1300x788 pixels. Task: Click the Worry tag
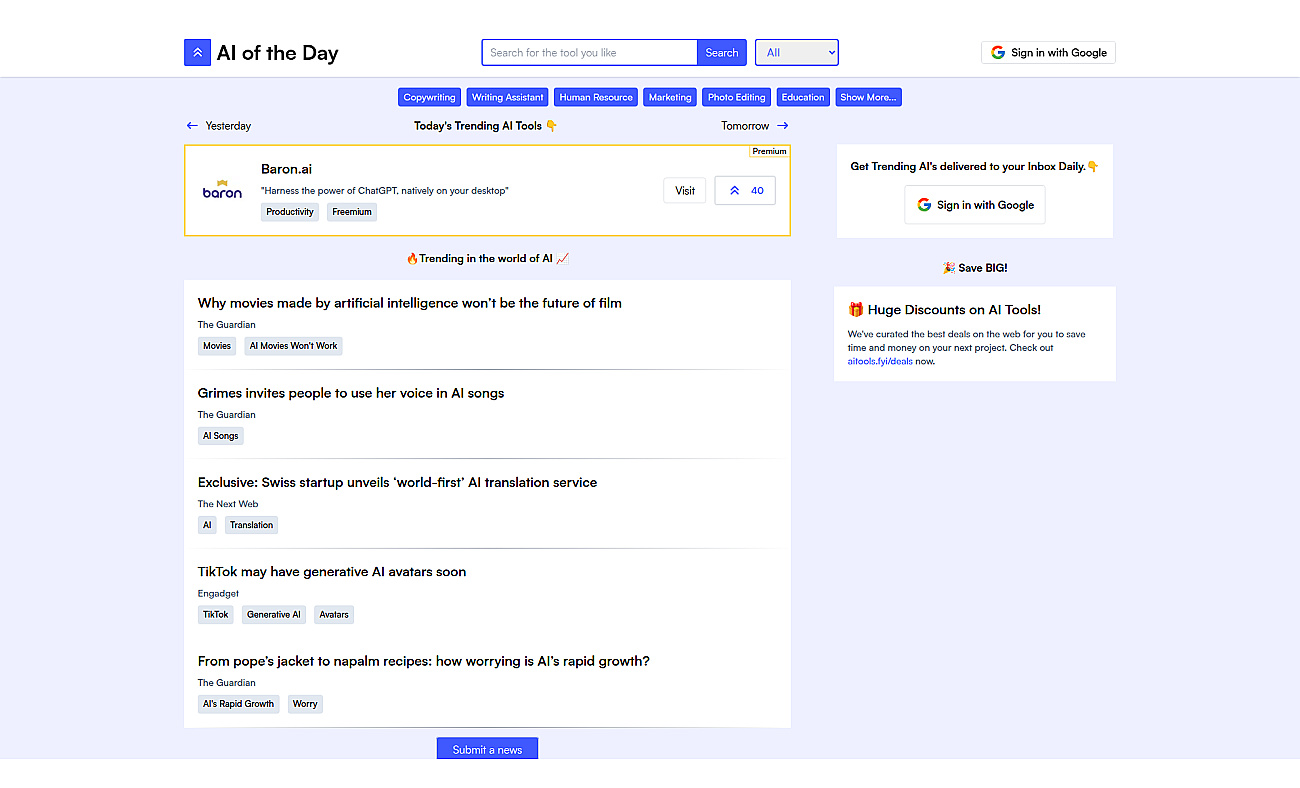305,704
